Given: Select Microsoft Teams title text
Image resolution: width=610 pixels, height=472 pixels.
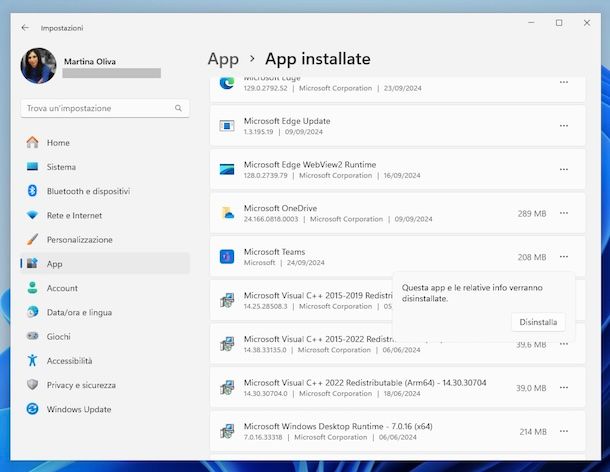Looking at the screenshot, I should 275,252.
